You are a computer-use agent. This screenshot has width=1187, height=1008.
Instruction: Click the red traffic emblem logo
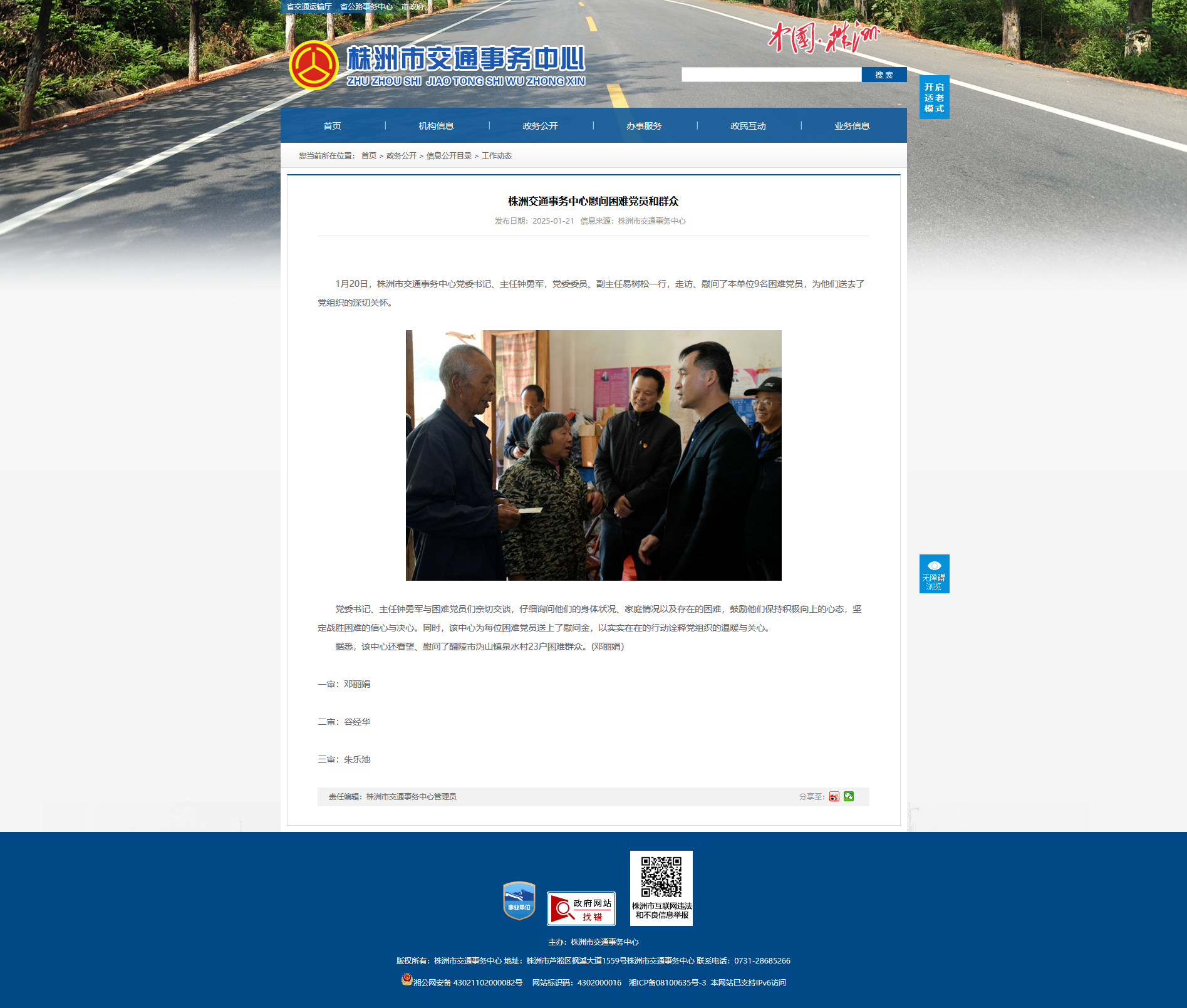[x=313, y=65]
